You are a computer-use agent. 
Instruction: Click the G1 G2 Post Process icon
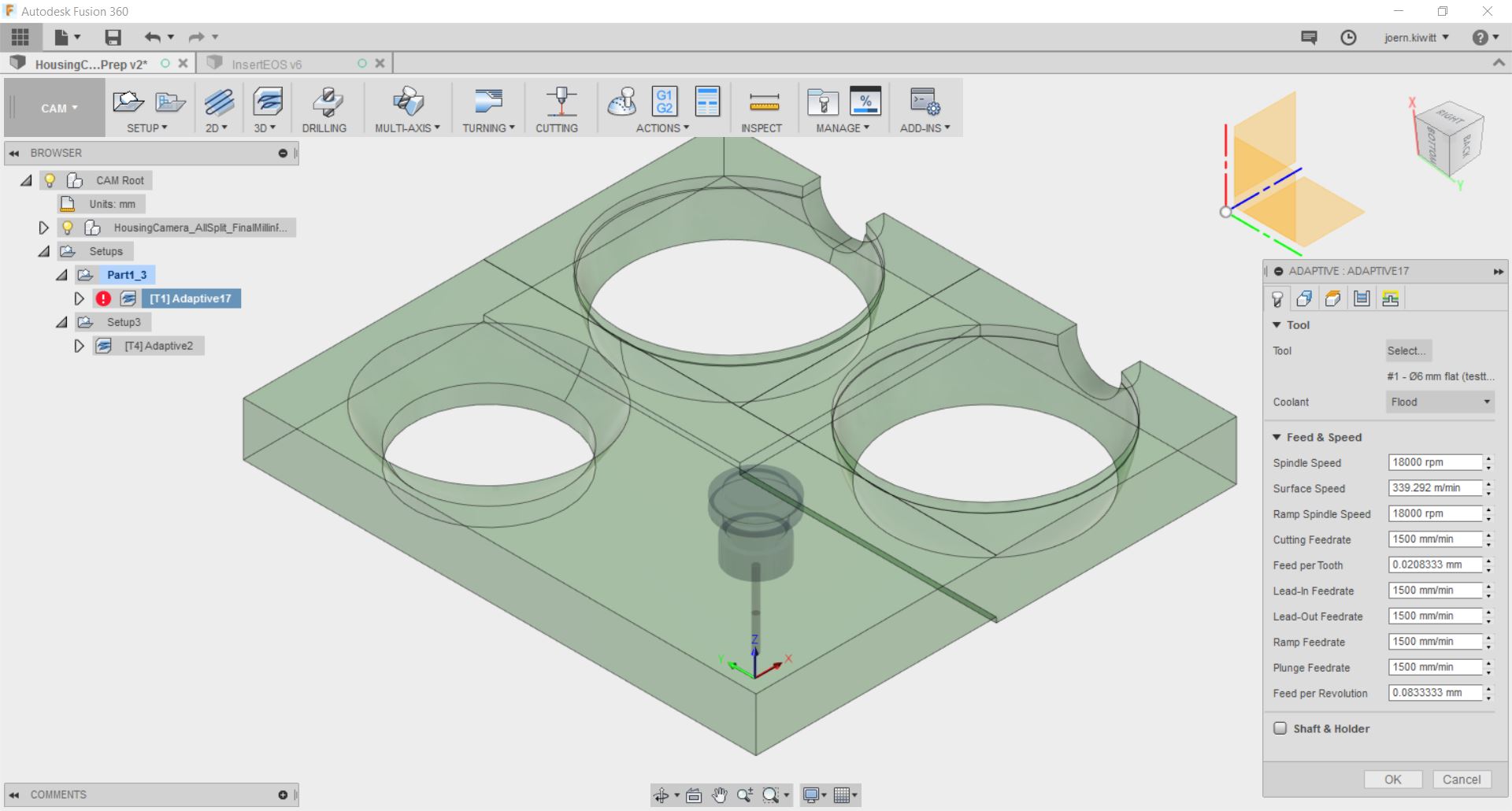[x=665, y=102]
